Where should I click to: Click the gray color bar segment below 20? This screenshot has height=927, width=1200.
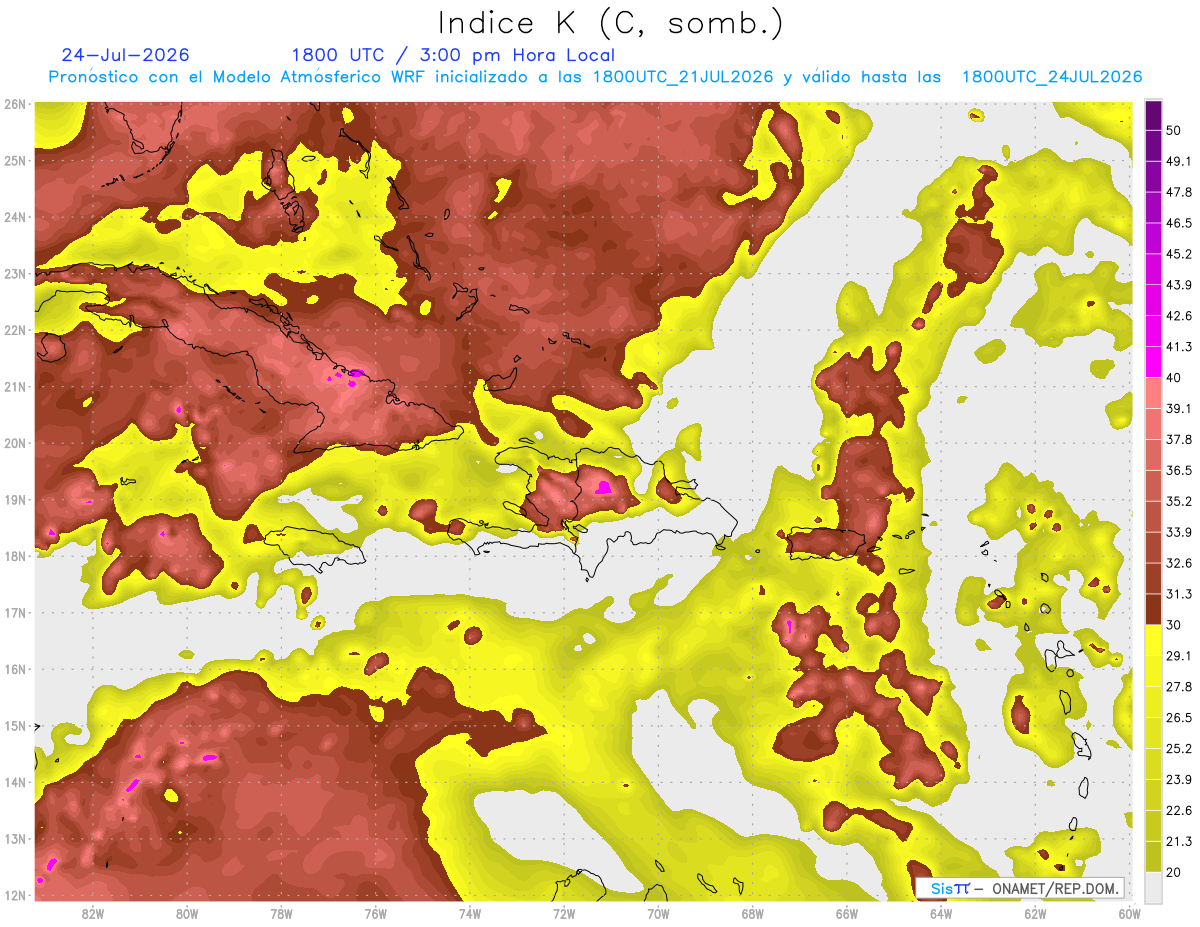click(1153, 887)
